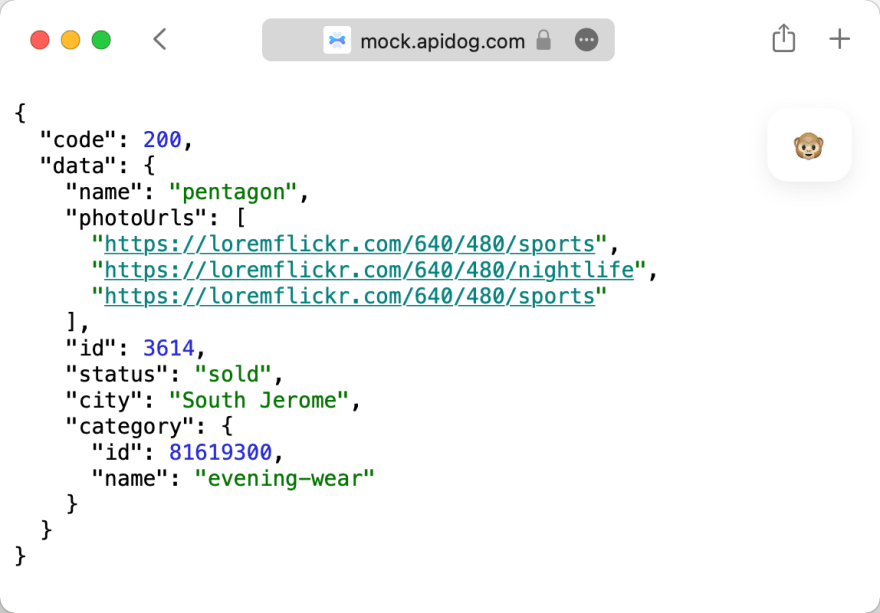Open a new tab with plus icon
The height and width of the screenshot is (613, 880).
pyautogui.click(x=839, y=40)
